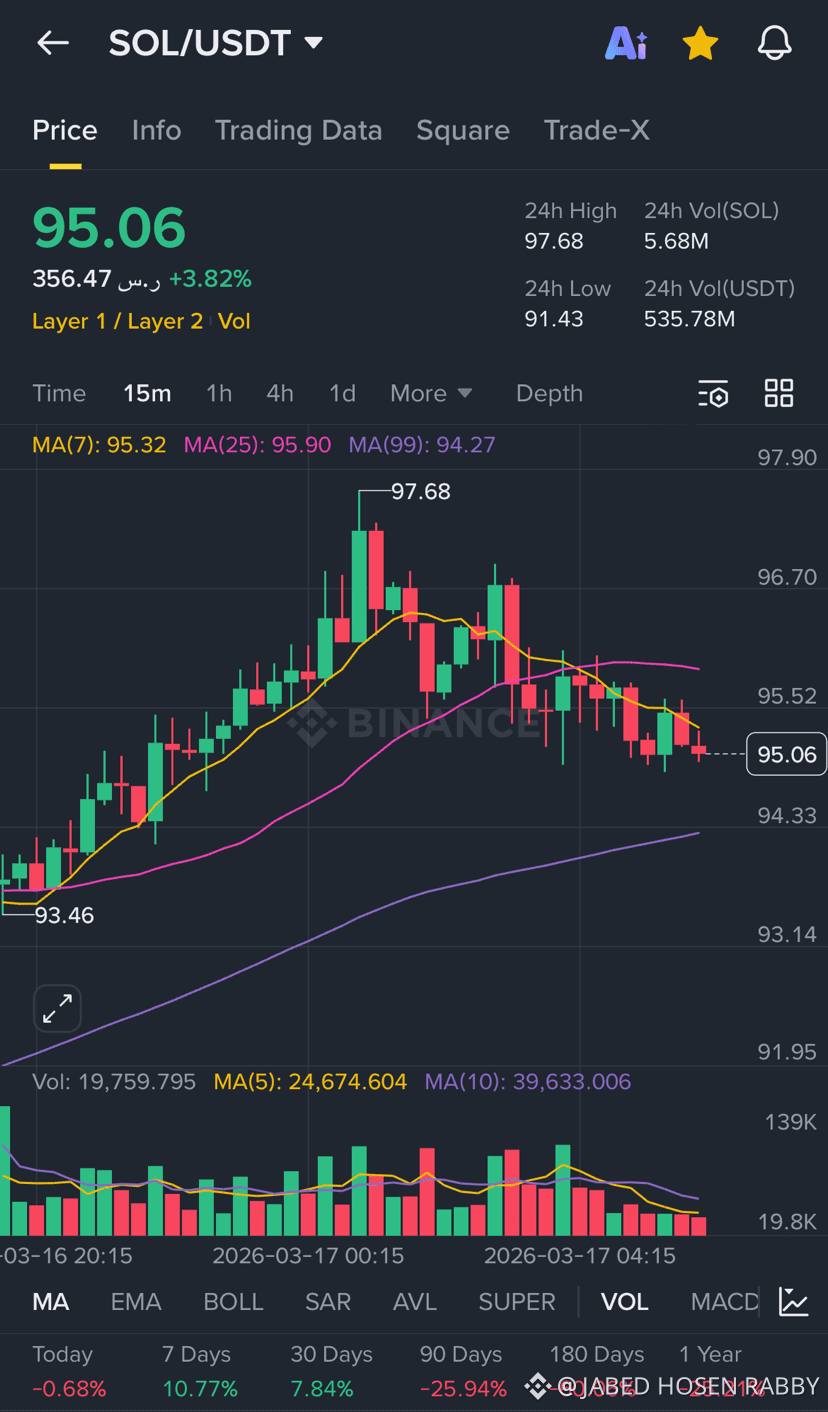Tap the large 95.06 last price

[x=109, y=228]
